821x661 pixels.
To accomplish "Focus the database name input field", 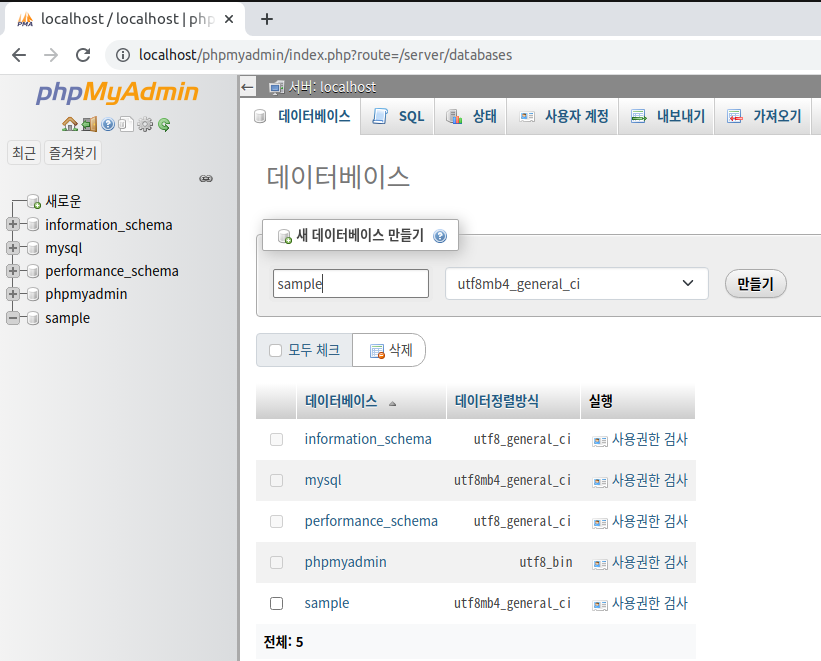I will pos(351,283).
